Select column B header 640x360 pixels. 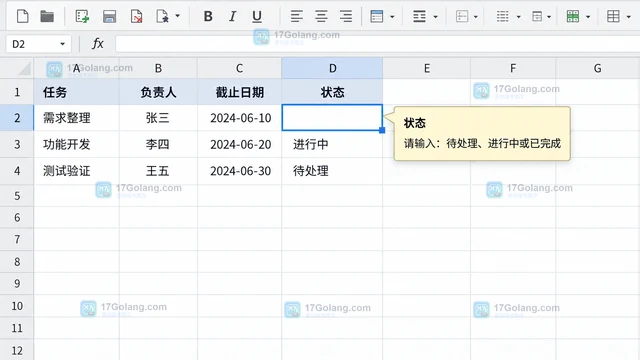[158, 68]
